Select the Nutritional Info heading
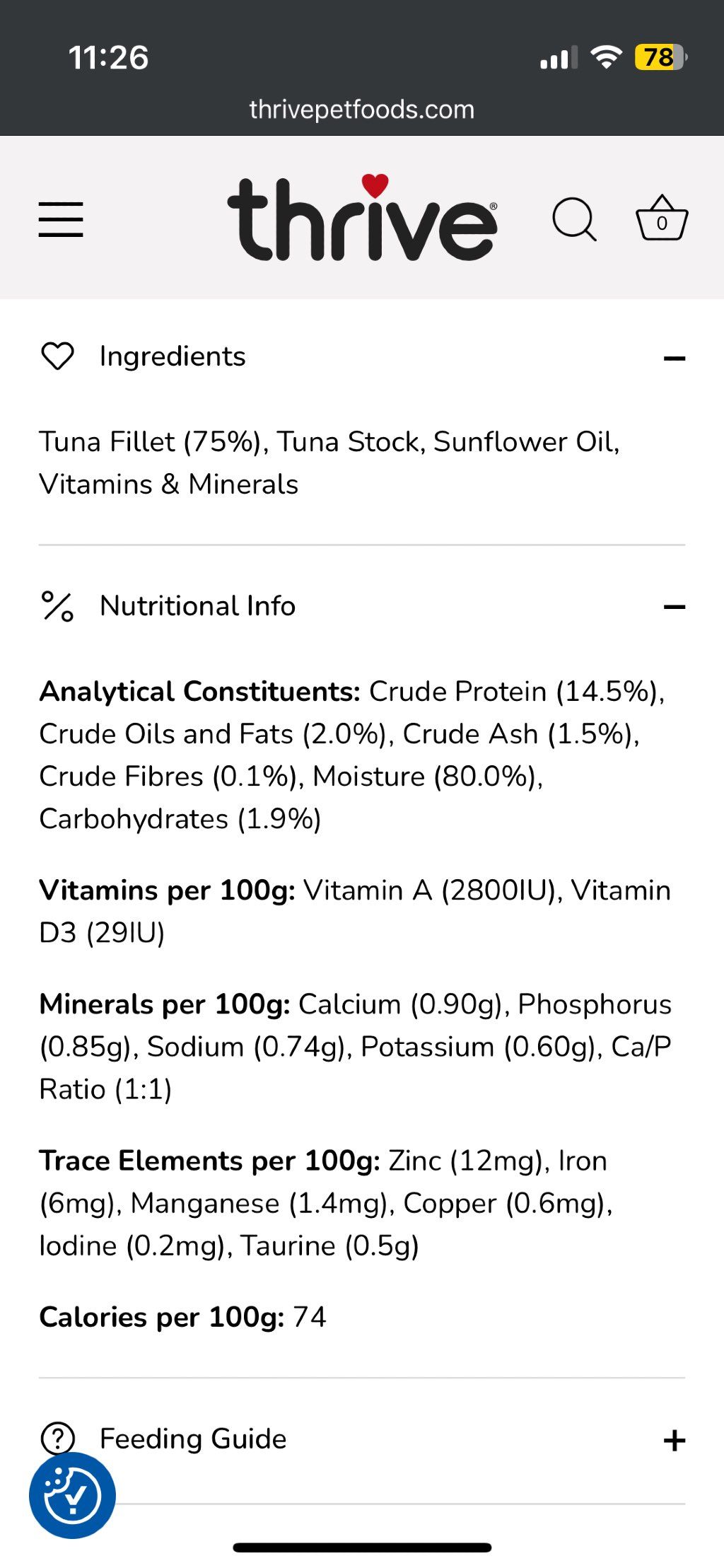Viewport: 724px width, 1568px height. 197,606
